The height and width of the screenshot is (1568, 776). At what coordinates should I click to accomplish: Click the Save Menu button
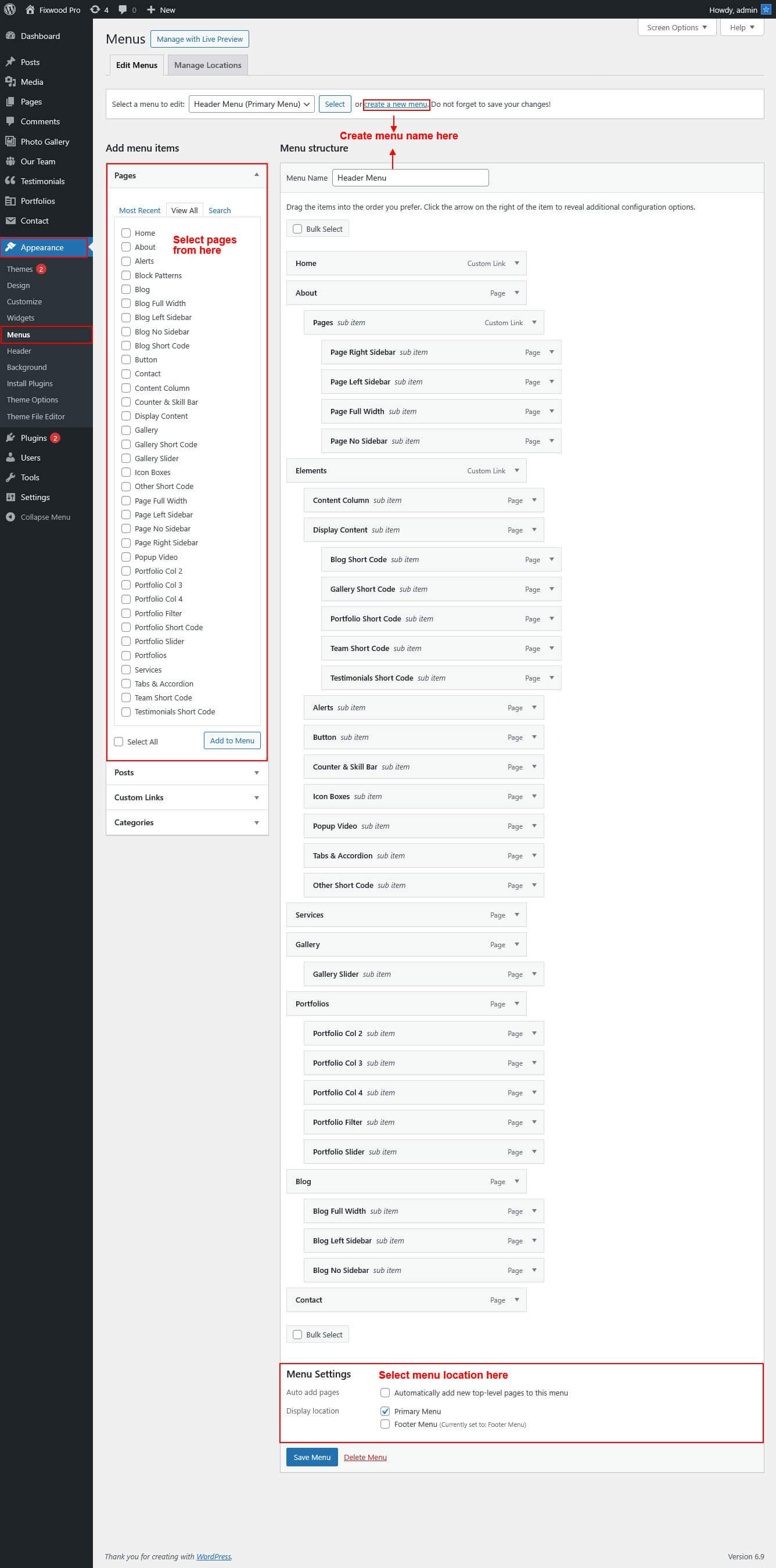tap(311, 1456)
